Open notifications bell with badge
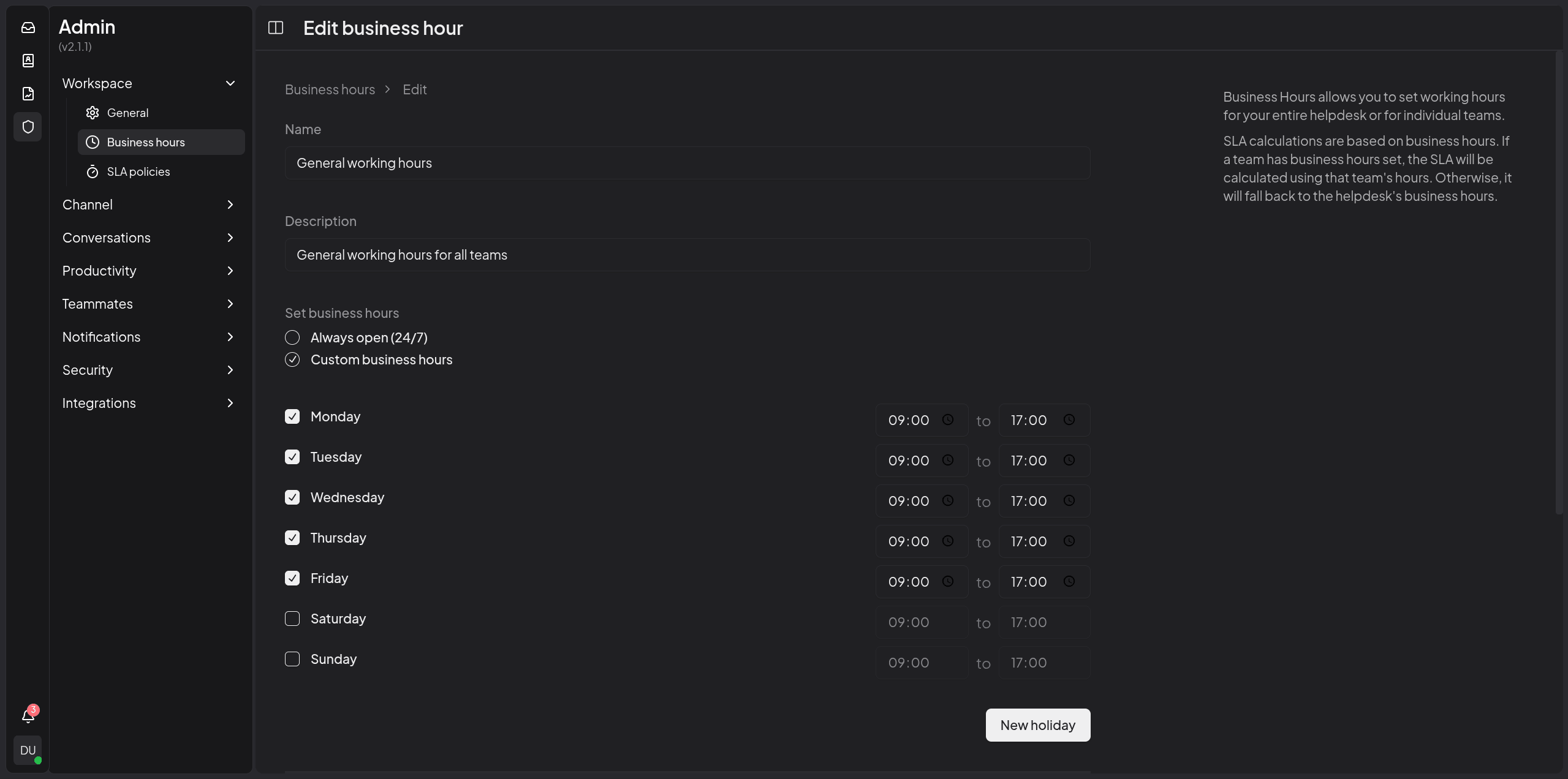 pos(28,715)
